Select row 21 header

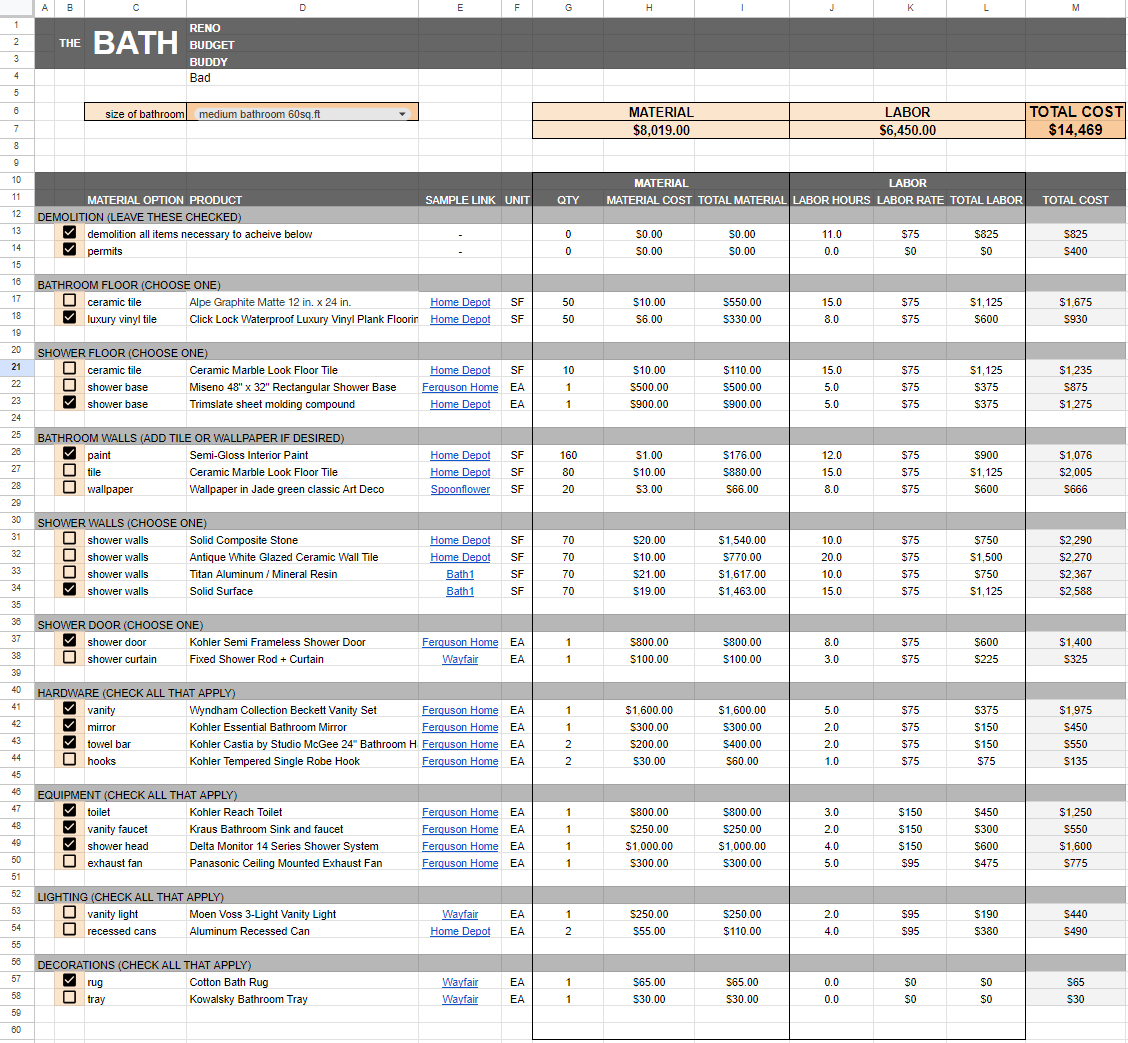(x=17, y=367)
